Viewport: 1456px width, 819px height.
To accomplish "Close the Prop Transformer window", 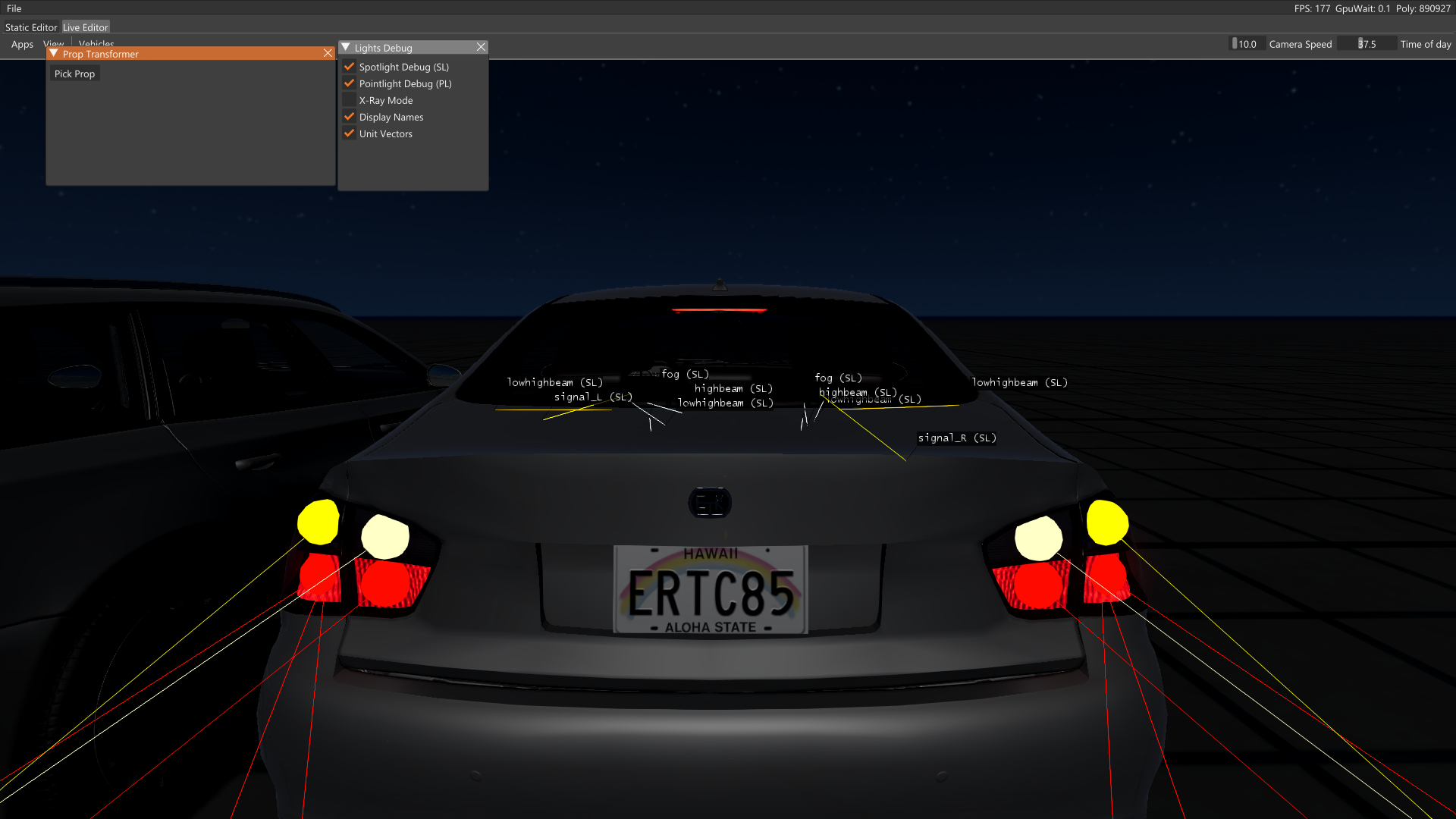I will [328, 53].
